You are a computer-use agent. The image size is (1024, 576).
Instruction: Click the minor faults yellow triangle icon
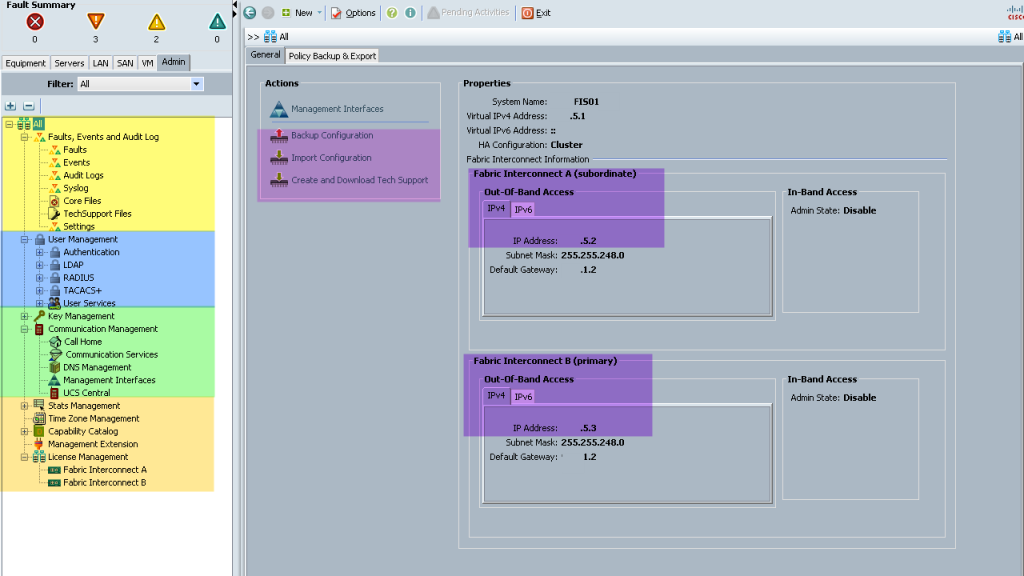[x=156, y=22]
